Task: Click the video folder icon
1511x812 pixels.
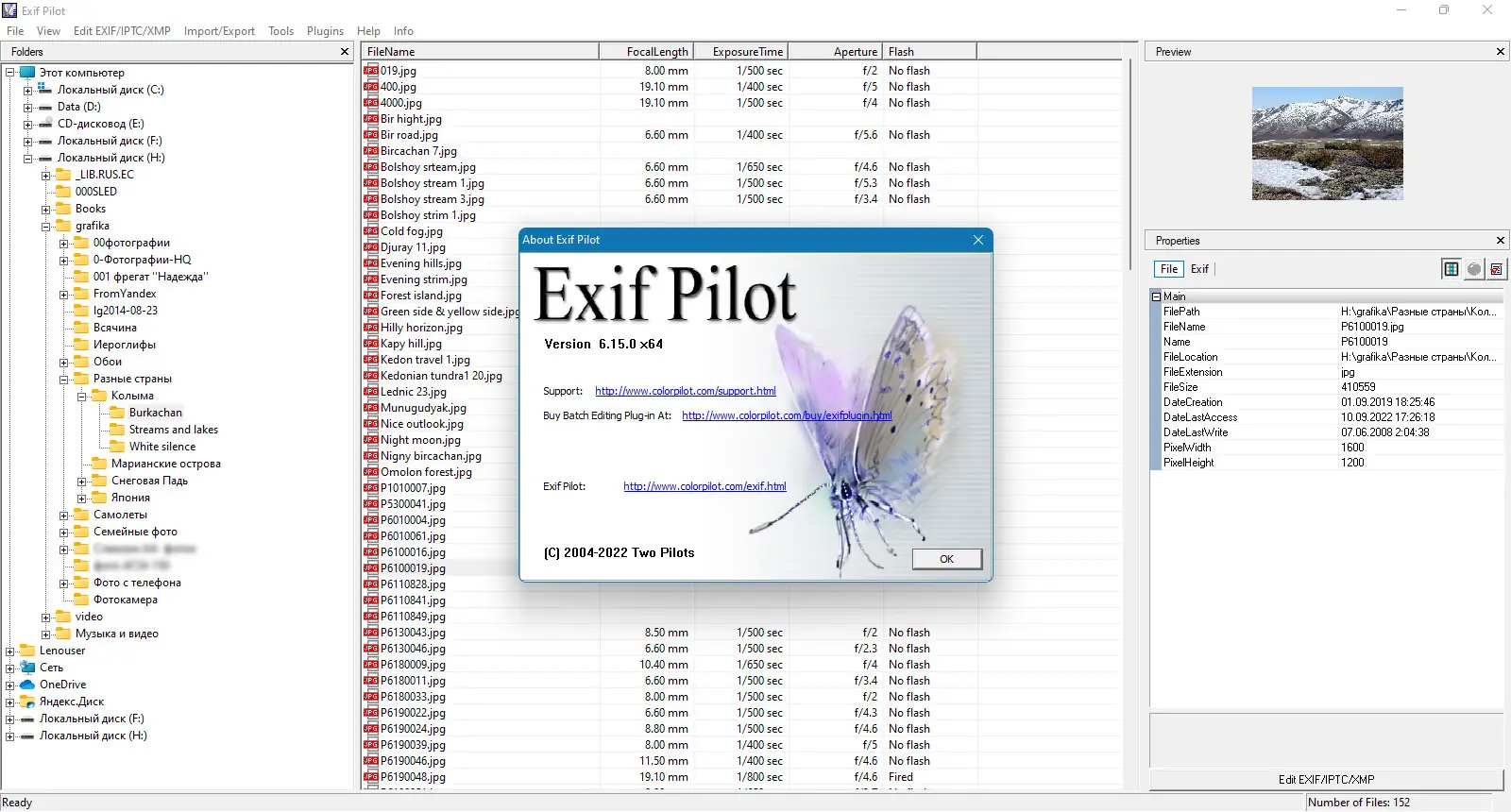Action: tap(63, 617)
